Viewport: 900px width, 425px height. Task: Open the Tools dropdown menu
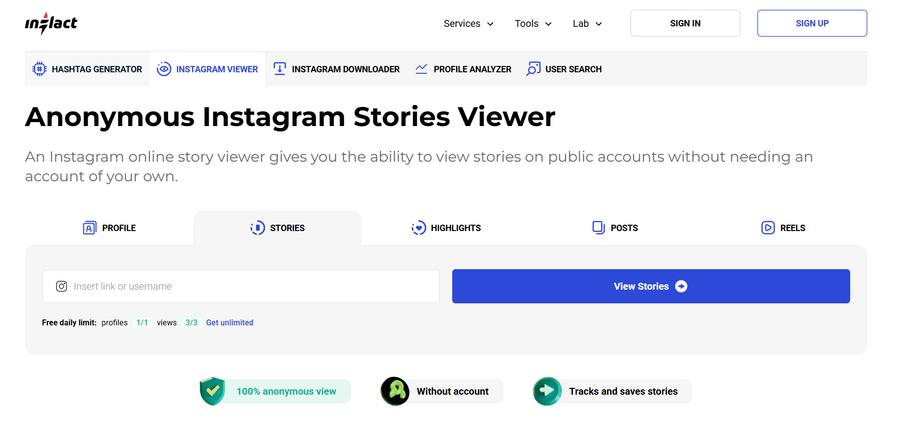(532, 23)
